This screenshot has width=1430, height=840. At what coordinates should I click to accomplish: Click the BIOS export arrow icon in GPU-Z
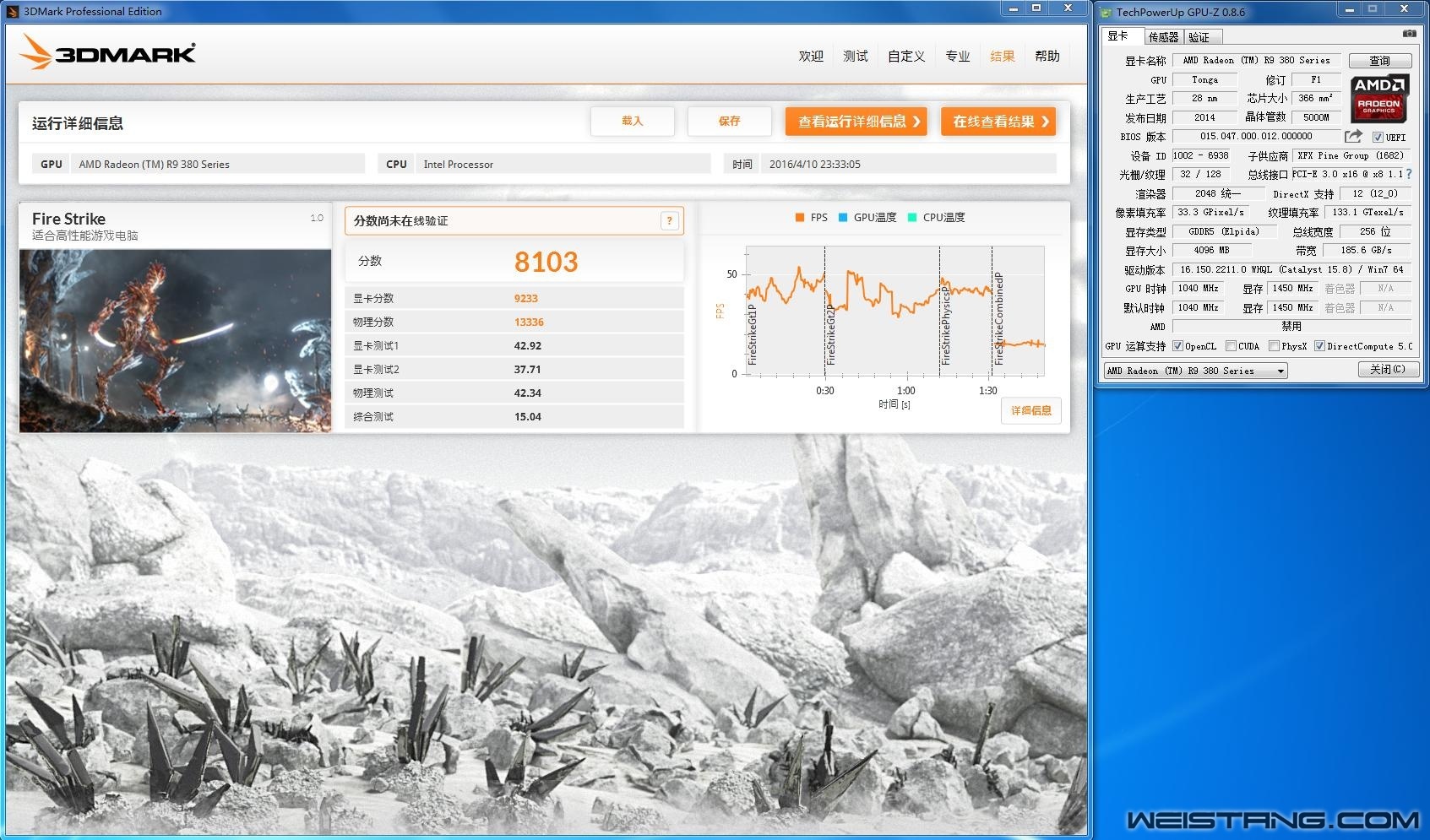coord(1353,136)
